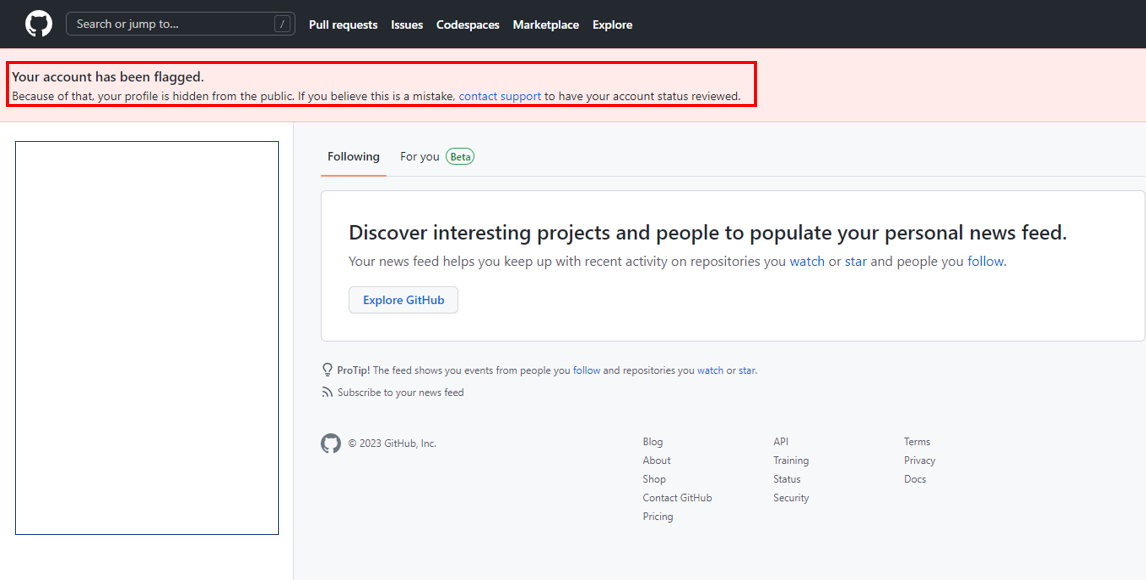Image resolution: width=1146 pixels, height=580 pixels.
Task: Navigate to Codespaces in the navigation bar
Action: pyautogui.click(x=467, y=24)
